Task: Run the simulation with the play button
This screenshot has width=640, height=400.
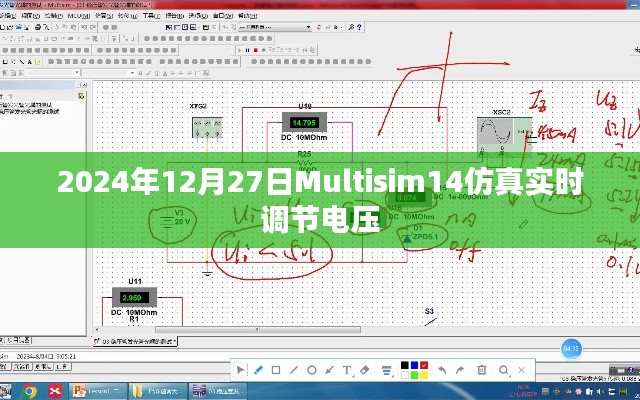Action: pos(240,50)
